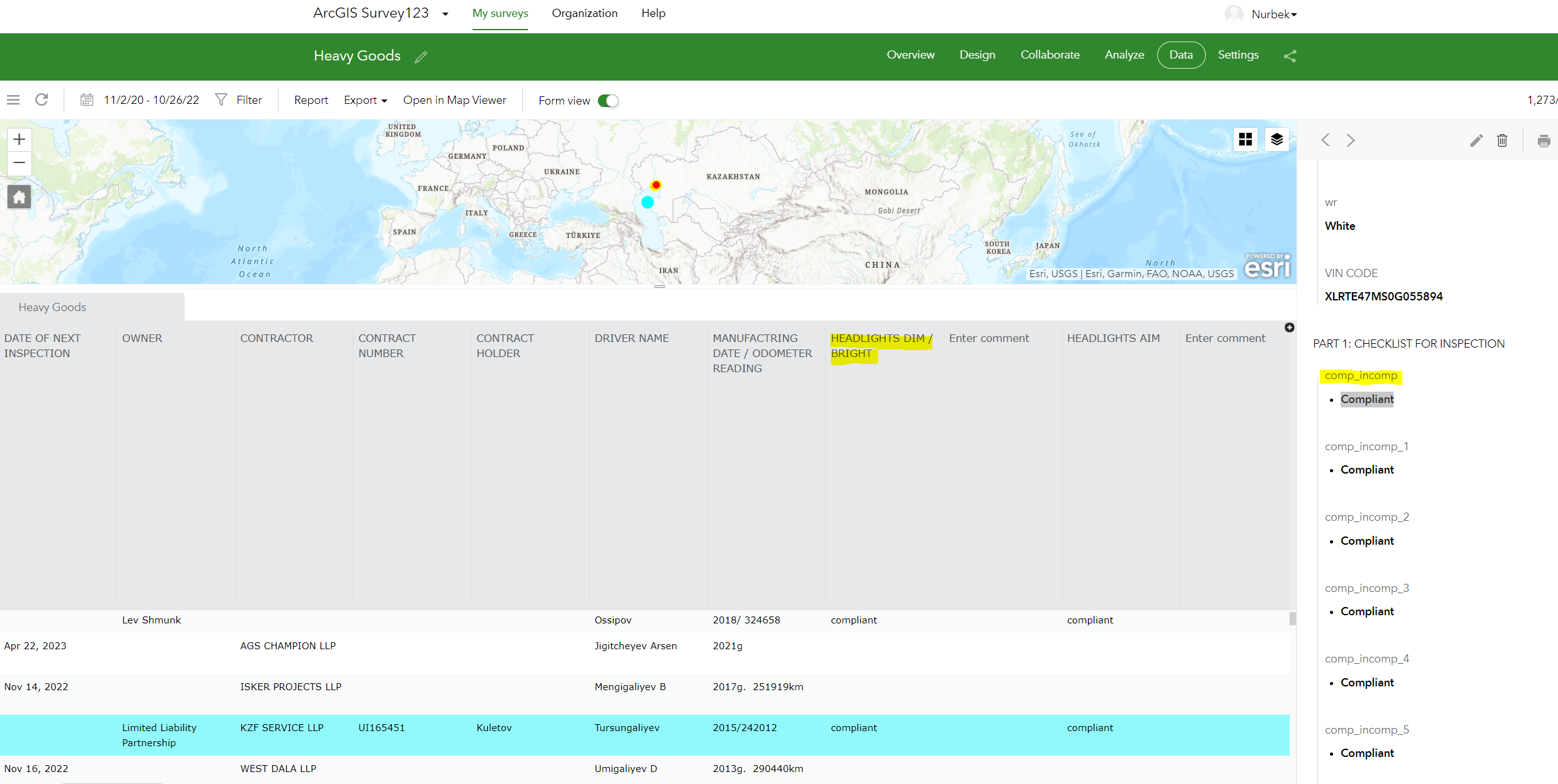Click the Report button
This screenshot has height=784, width=1558.
311,99
